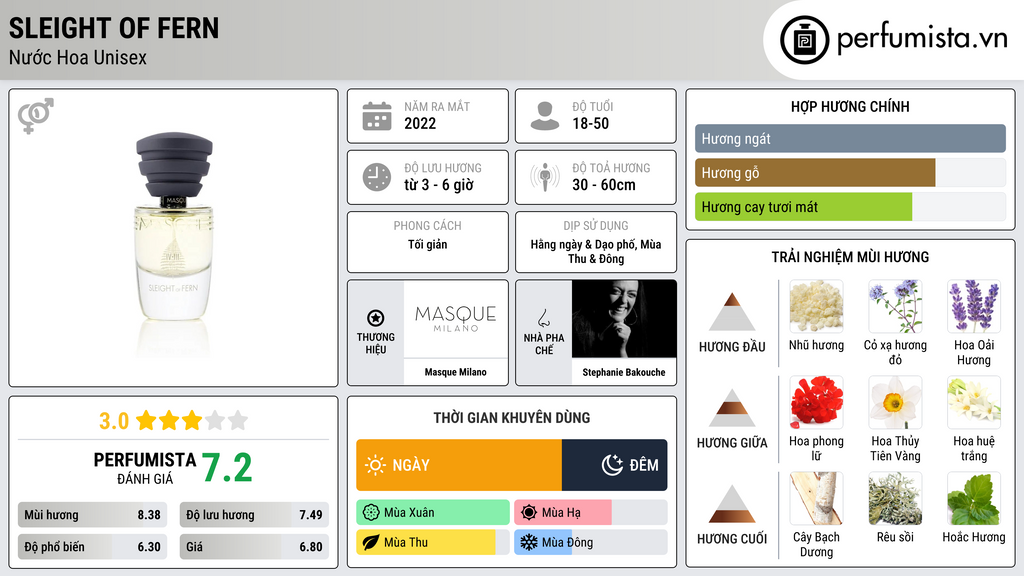This screenshot has height=576, width=1024.
Task: Click the calendar icon beside Năm ra mắt
Action: pyautogui.click(x=377, y=116)
